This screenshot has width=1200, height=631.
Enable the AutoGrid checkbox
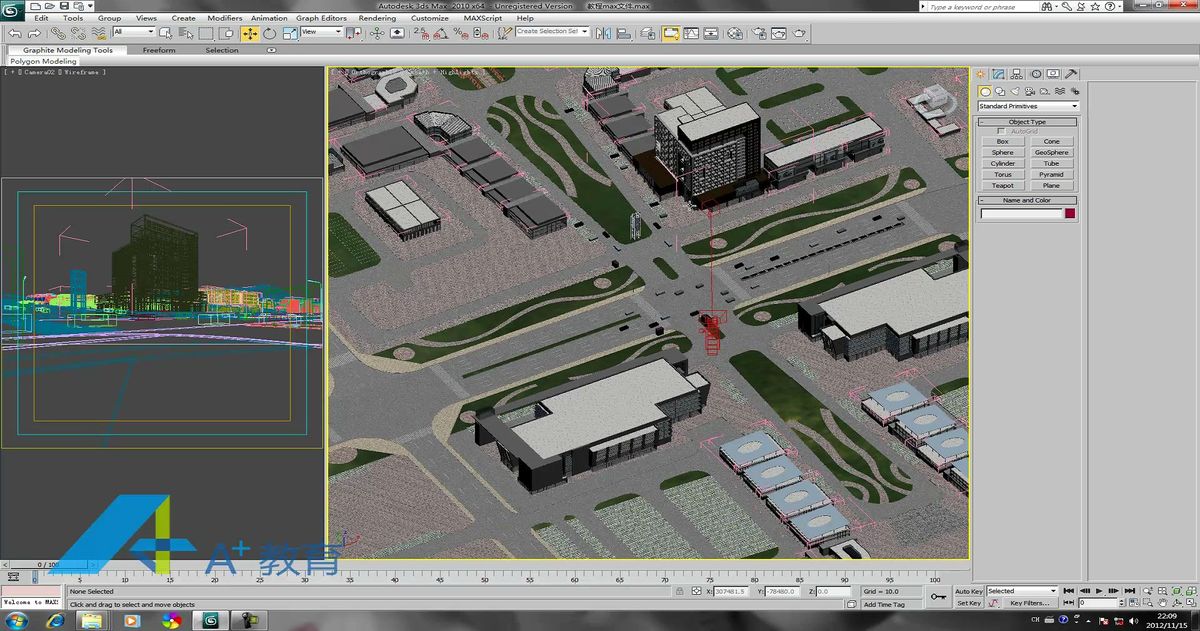[x=1002, y=131]
